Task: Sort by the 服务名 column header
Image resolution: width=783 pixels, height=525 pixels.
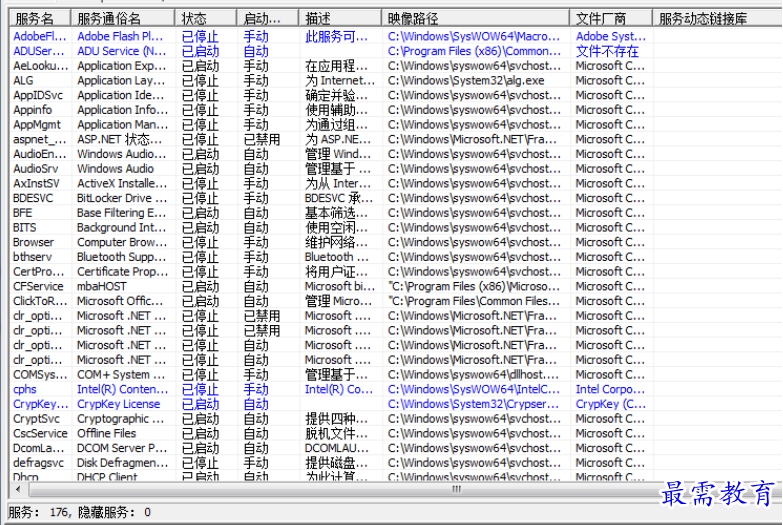Action: [40, 18]
